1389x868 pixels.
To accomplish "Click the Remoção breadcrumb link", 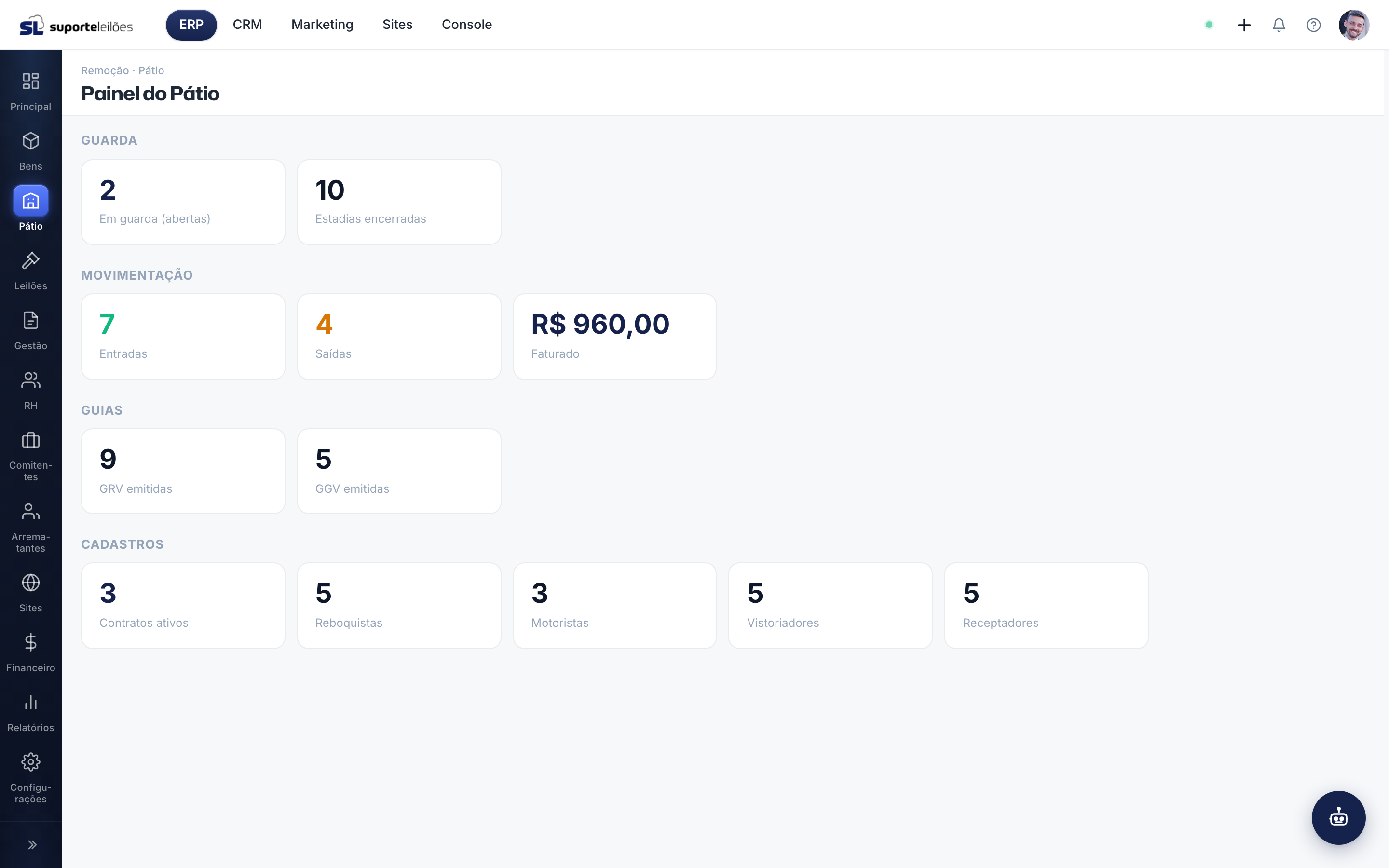I will 105,70.
